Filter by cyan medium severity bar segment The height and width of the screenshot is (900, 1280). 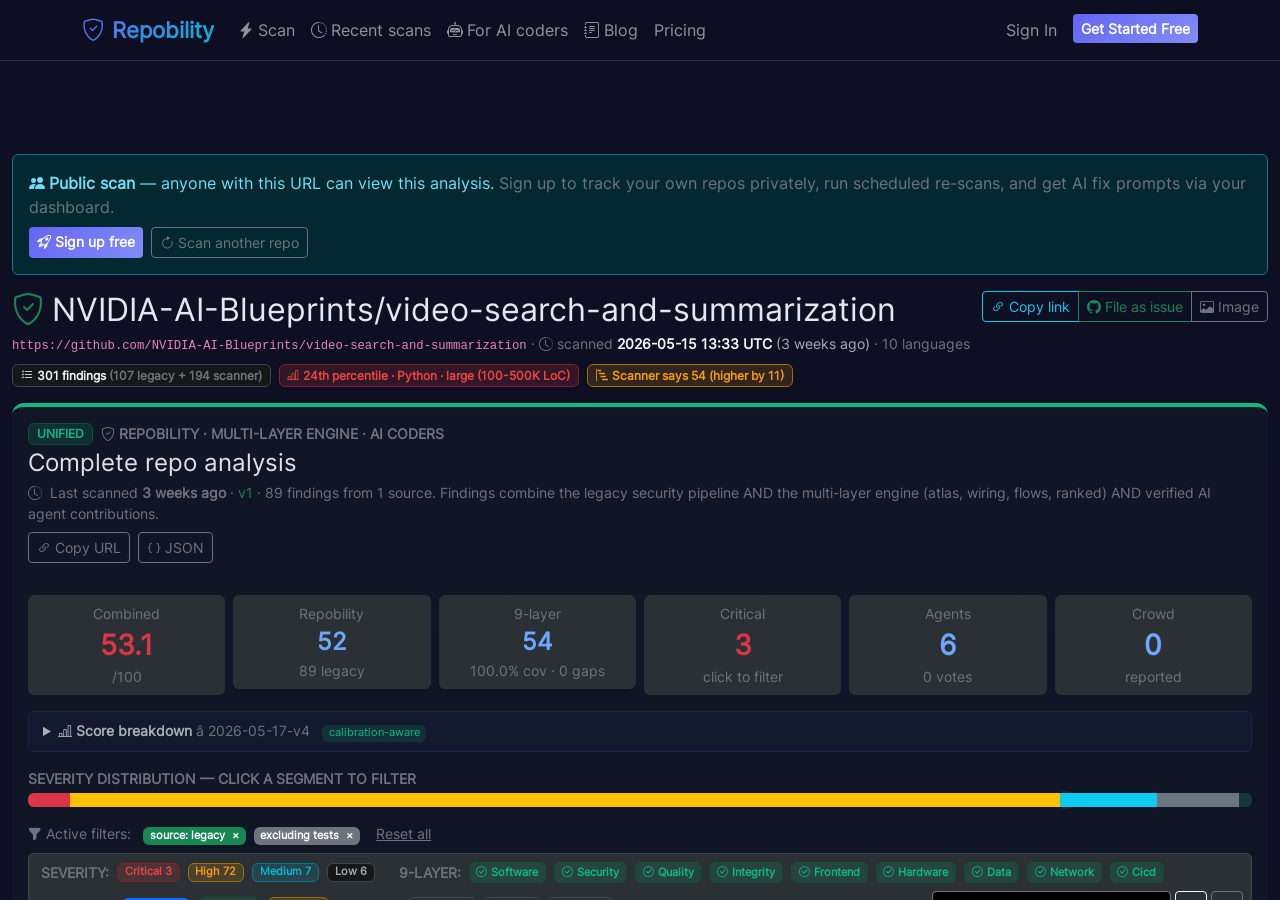[x=1108, y=800]
